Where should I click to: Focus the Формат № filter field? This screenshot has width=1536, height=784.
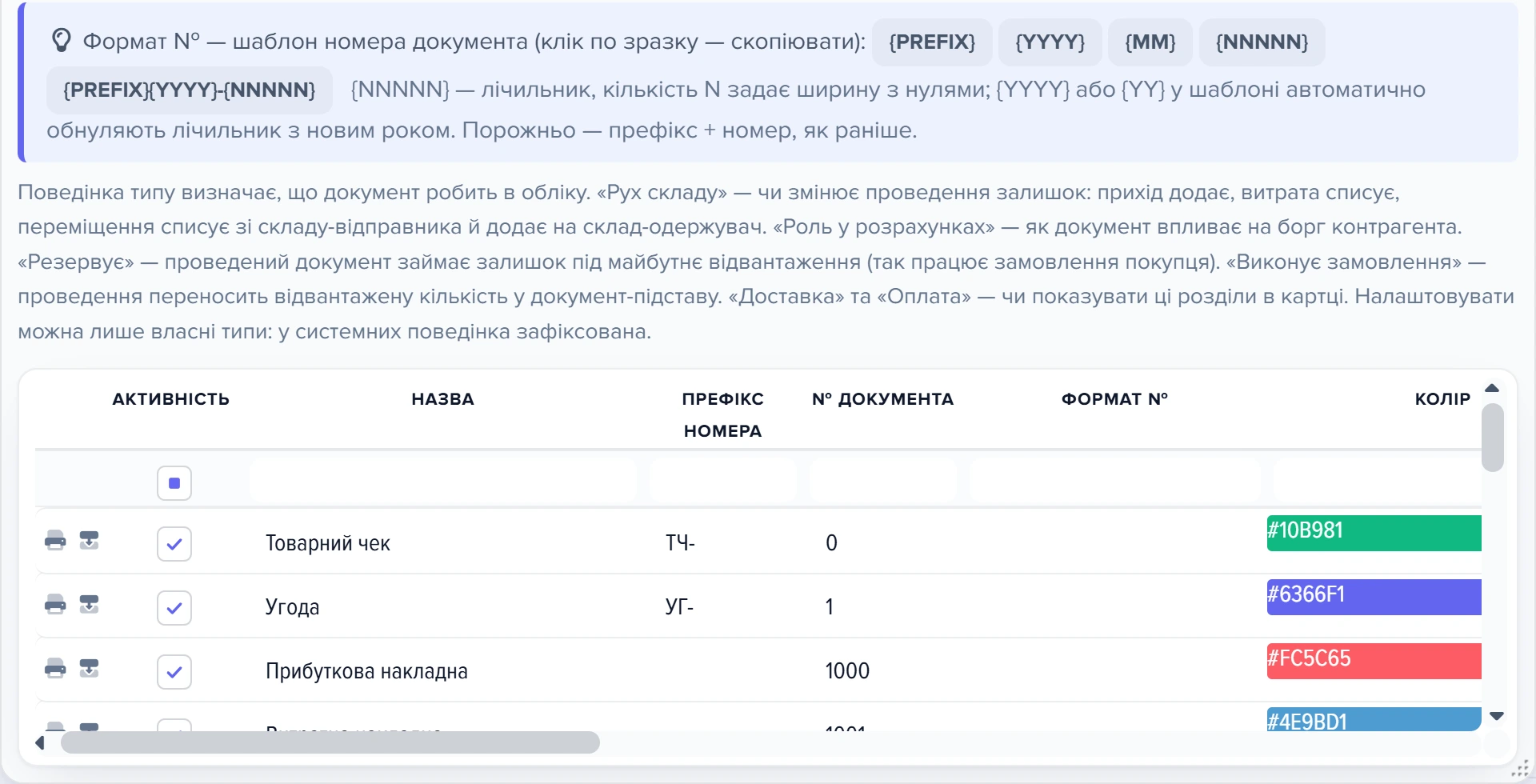point(1115,481)
